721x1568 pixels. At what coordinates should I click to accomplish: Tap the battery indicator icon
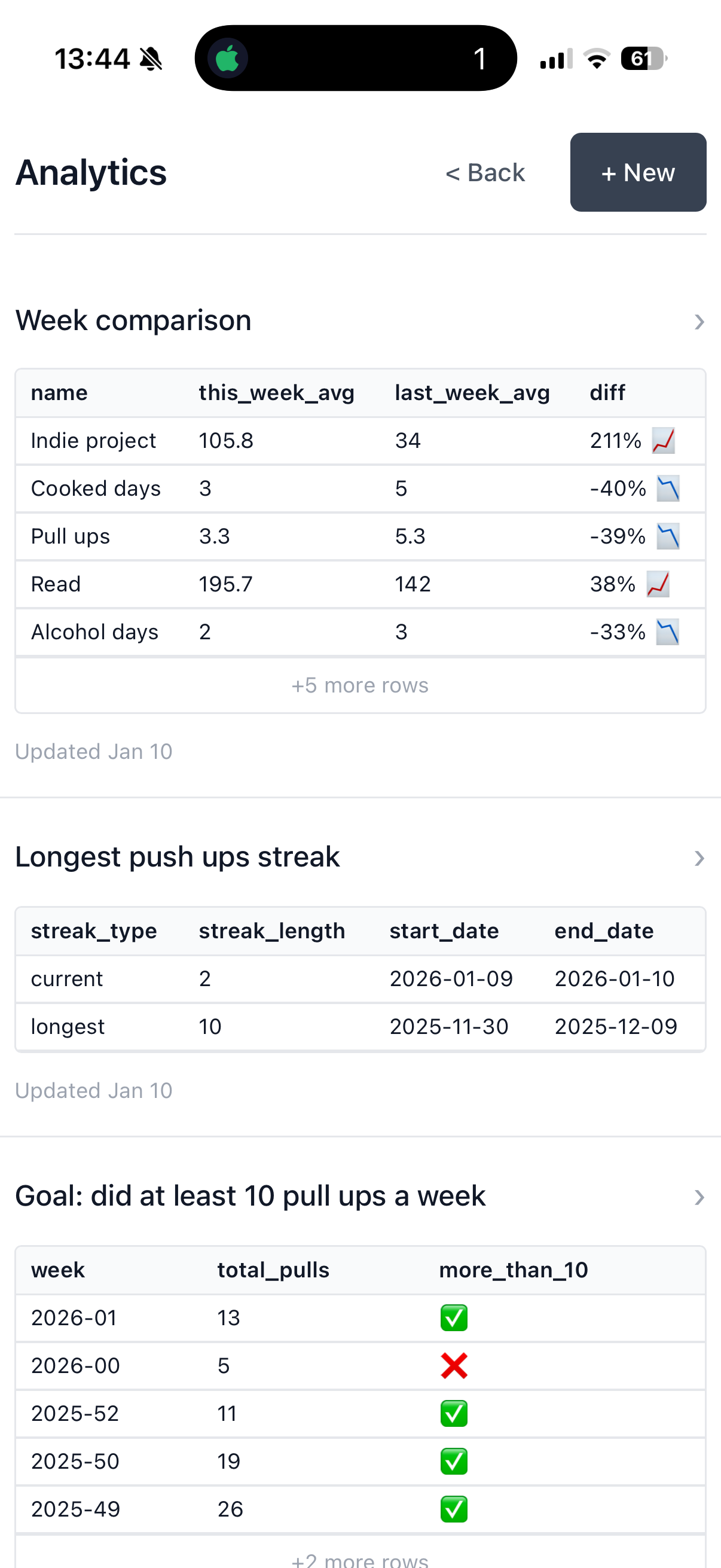pyautogui.click(x=643, y=59)
